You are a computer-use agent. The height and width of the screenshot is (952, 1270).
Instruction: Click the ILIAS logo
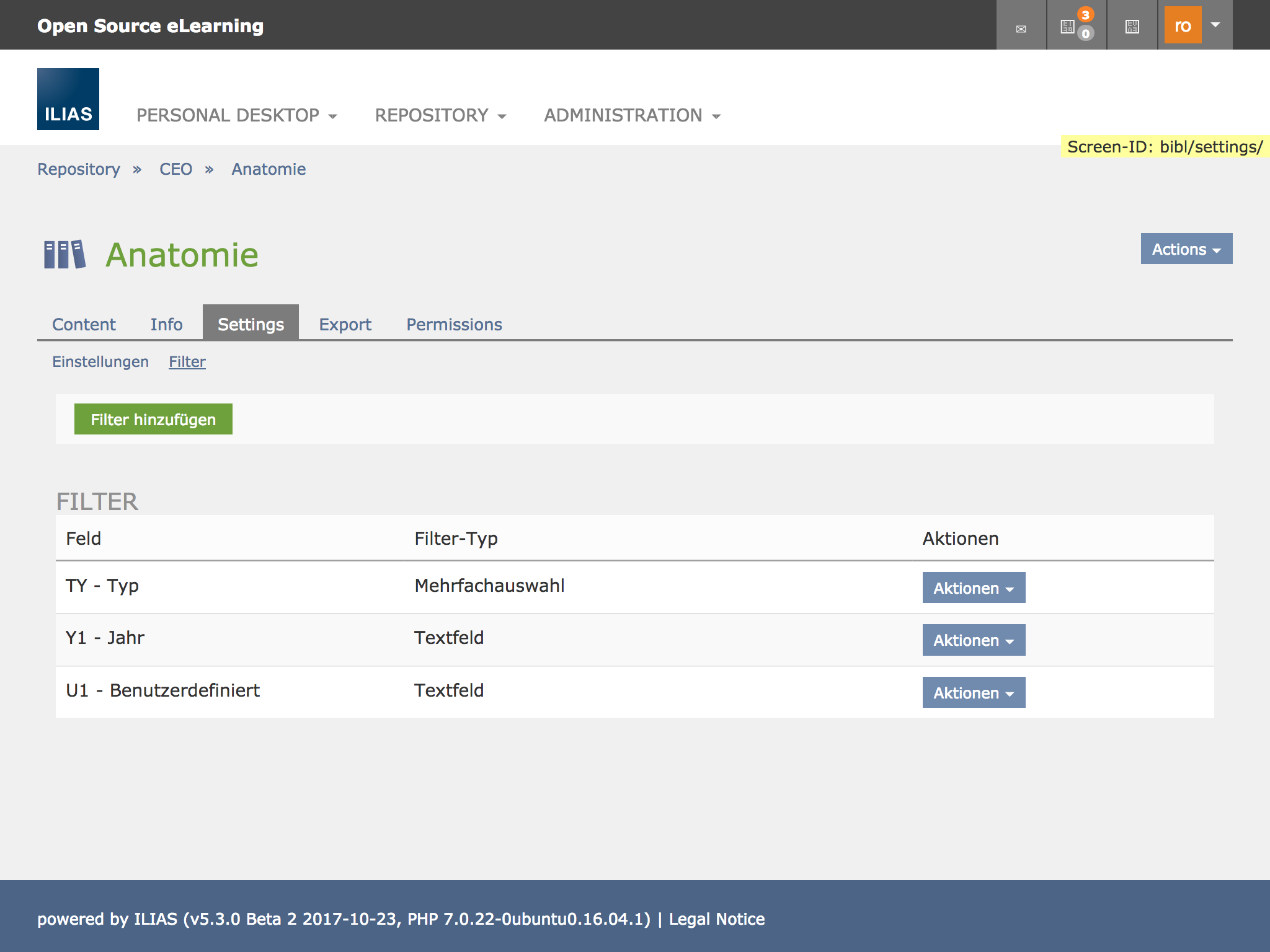pos(68,99)
